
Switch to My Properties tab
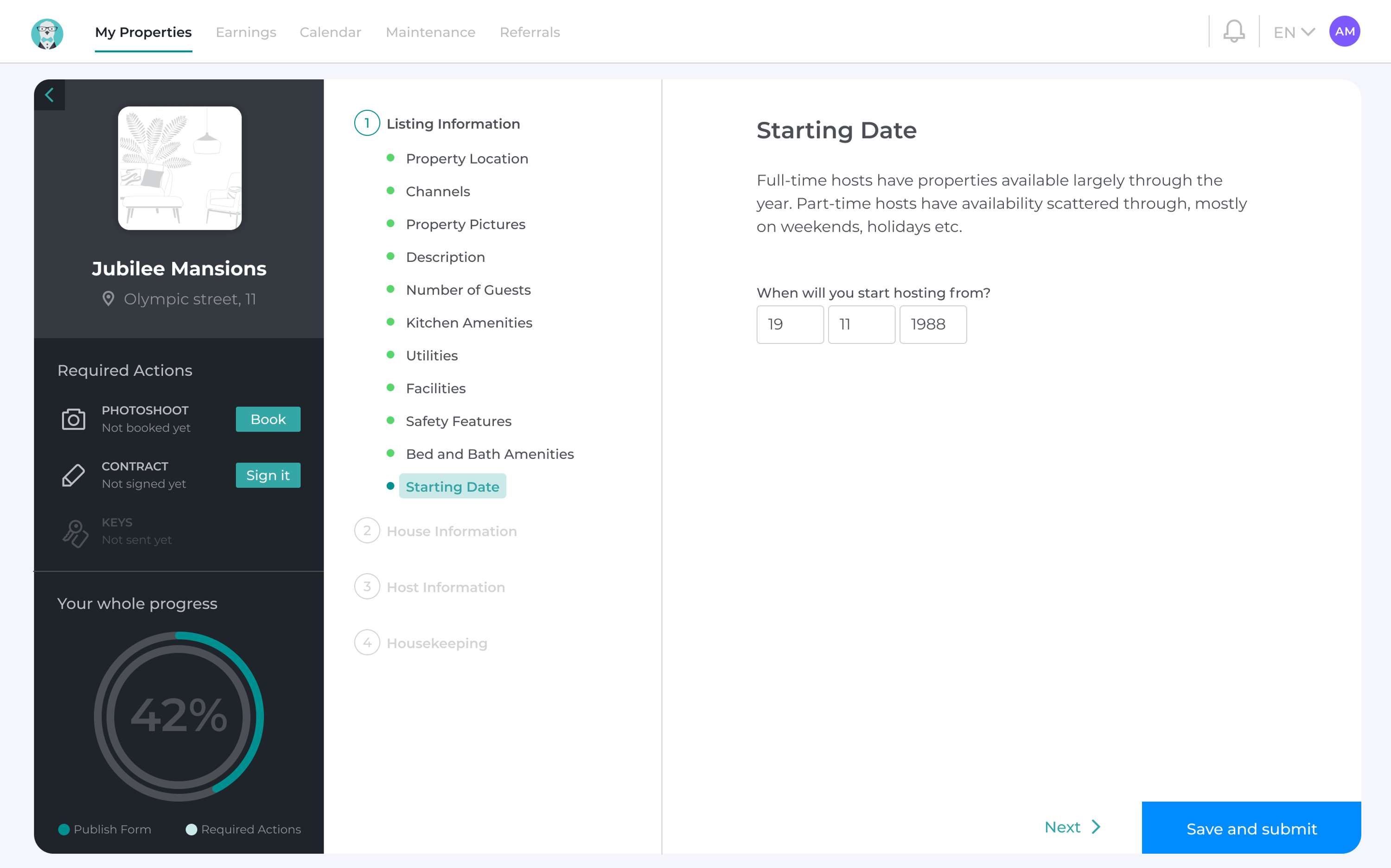143,32
